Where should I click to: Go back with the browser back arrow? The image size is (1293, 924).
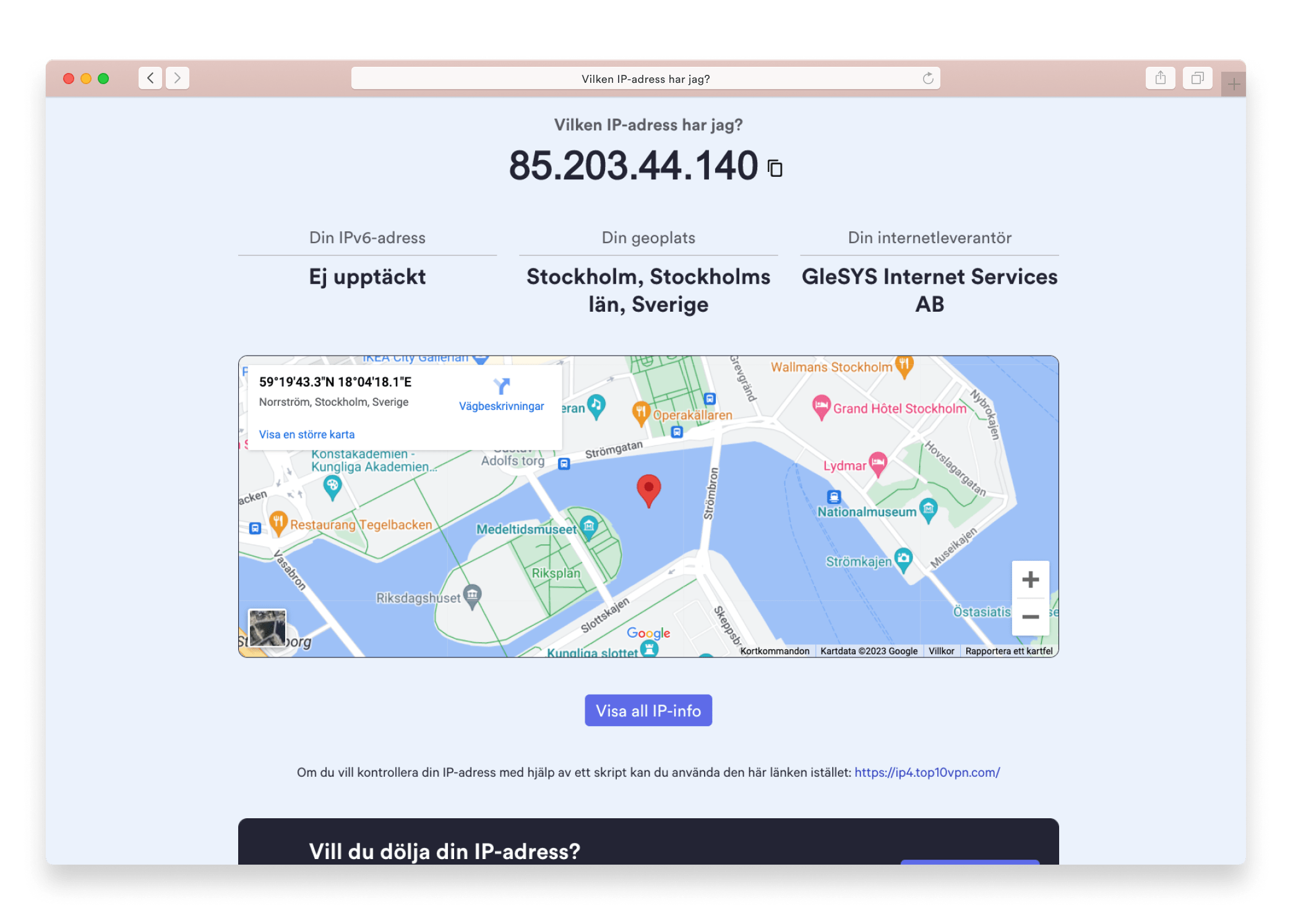(150, 79)
